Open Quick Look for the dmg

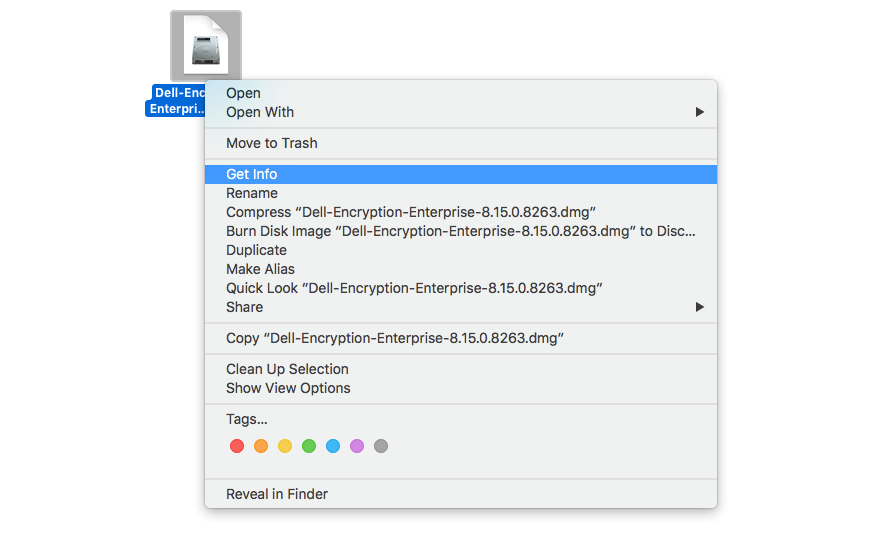click(414, 288)
